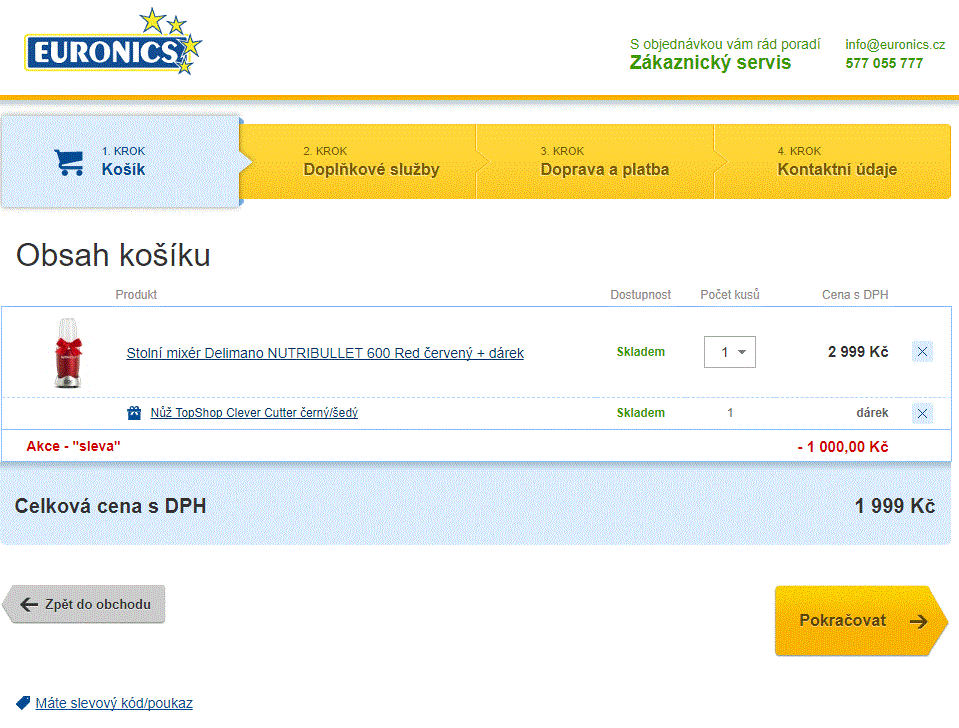Click the total price 1 999 Kč
The width and height of the screenshot is (959, 728).
tap(895, 506)
